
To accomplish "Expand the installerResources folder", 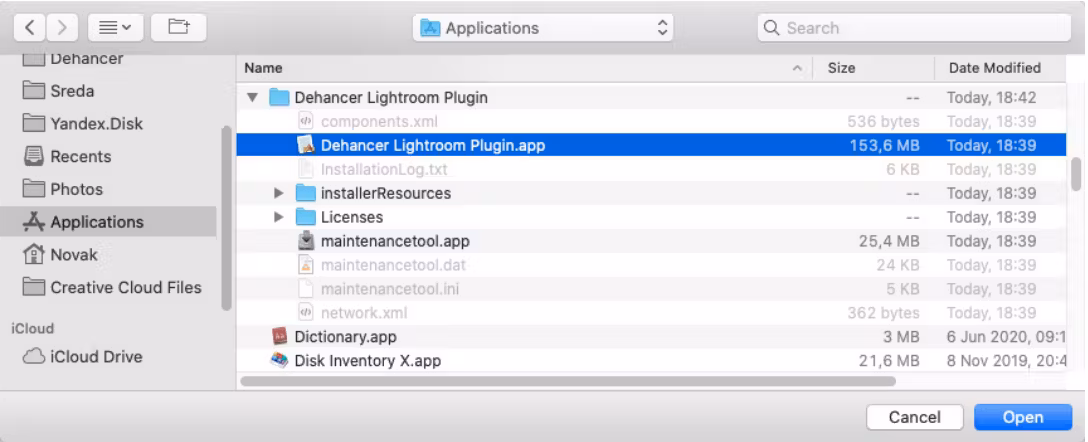I will [x=279, y=194].
